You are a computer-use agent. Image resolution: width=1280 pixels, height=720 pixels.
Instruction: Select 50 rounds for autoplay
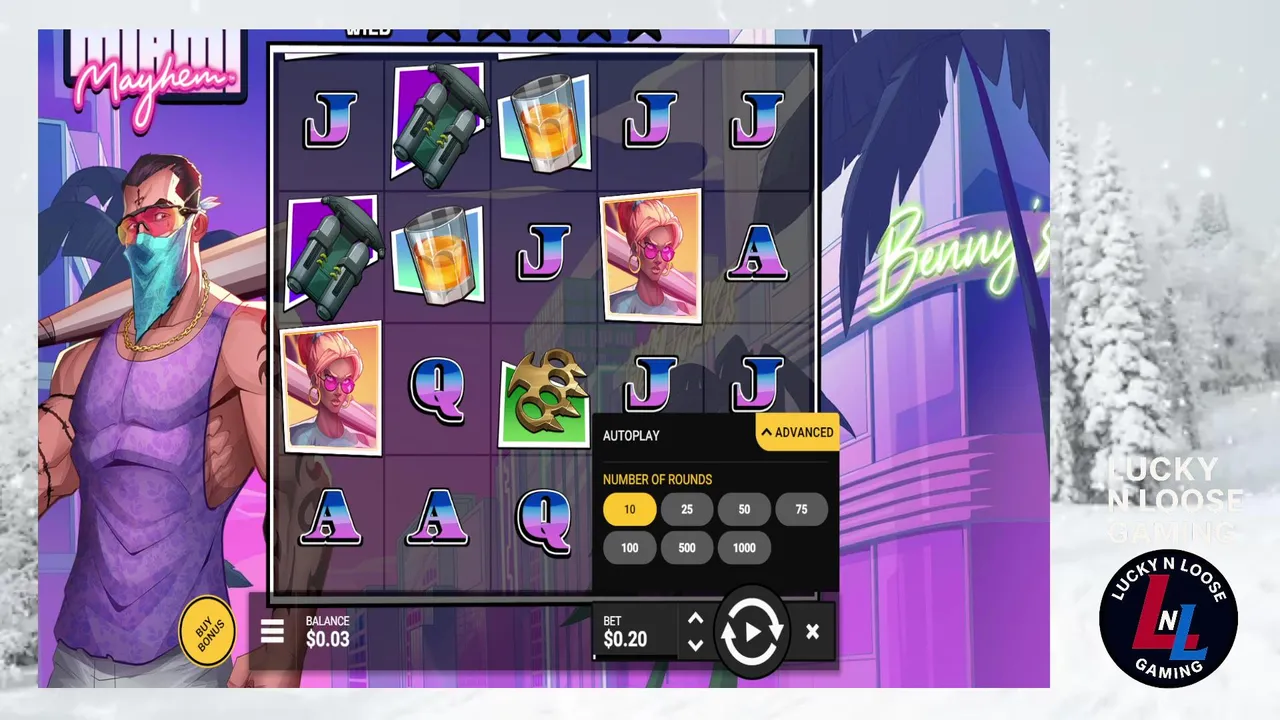click(744, 509)
